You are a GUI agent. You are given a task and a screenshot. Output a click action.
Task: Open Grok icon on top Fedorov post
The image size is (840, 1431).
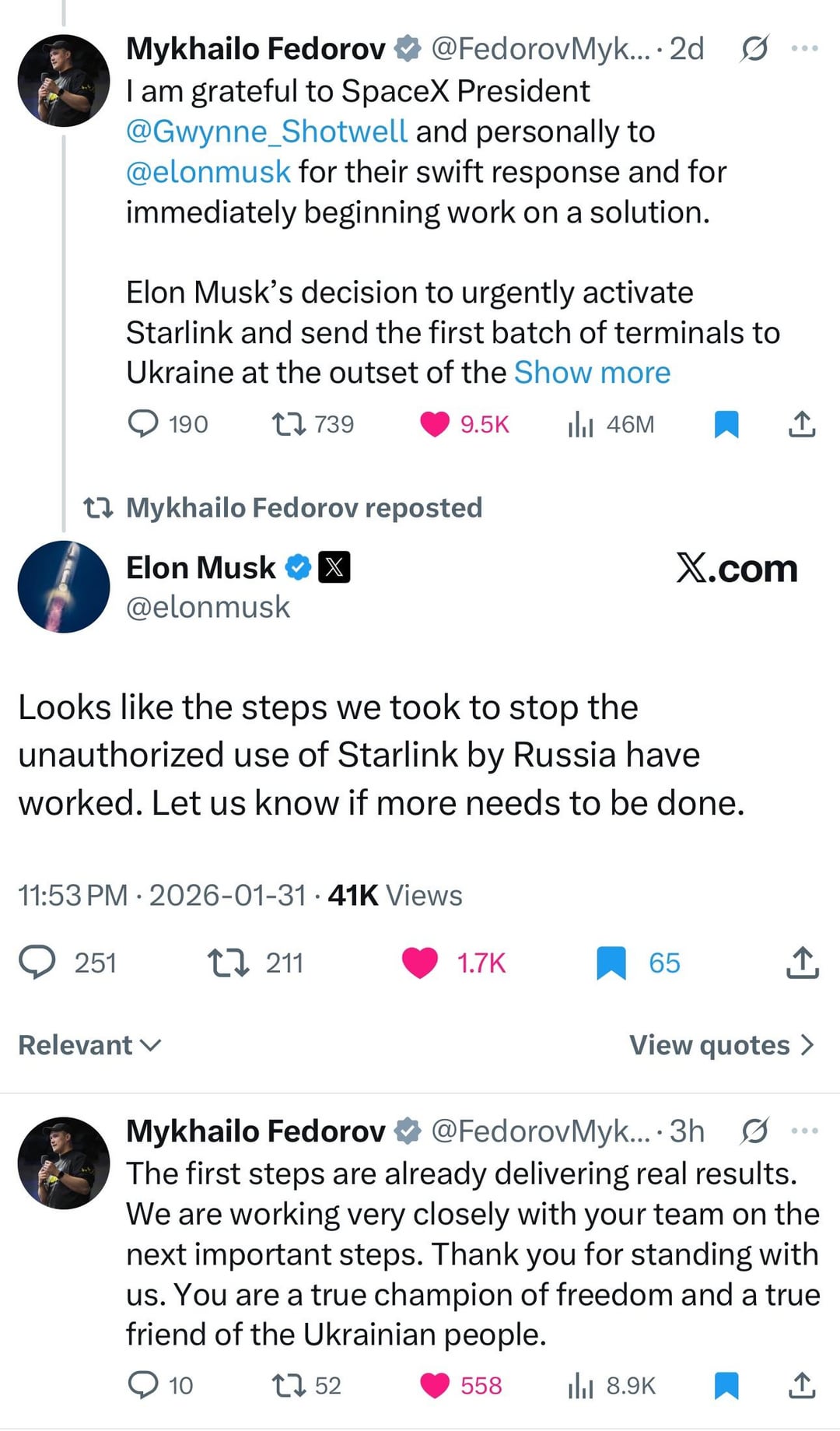click(754, 48)
